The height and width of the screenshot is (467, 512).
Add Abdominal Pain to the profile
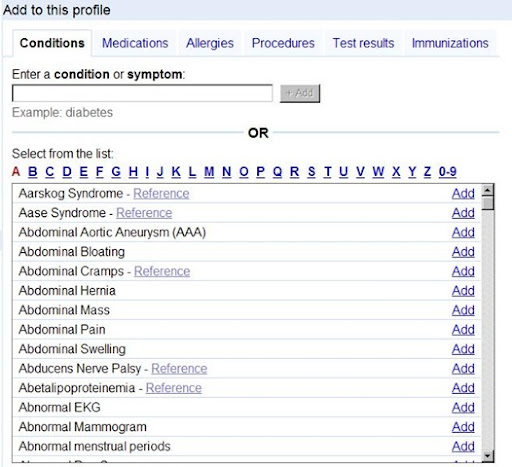tap(463, 330)
